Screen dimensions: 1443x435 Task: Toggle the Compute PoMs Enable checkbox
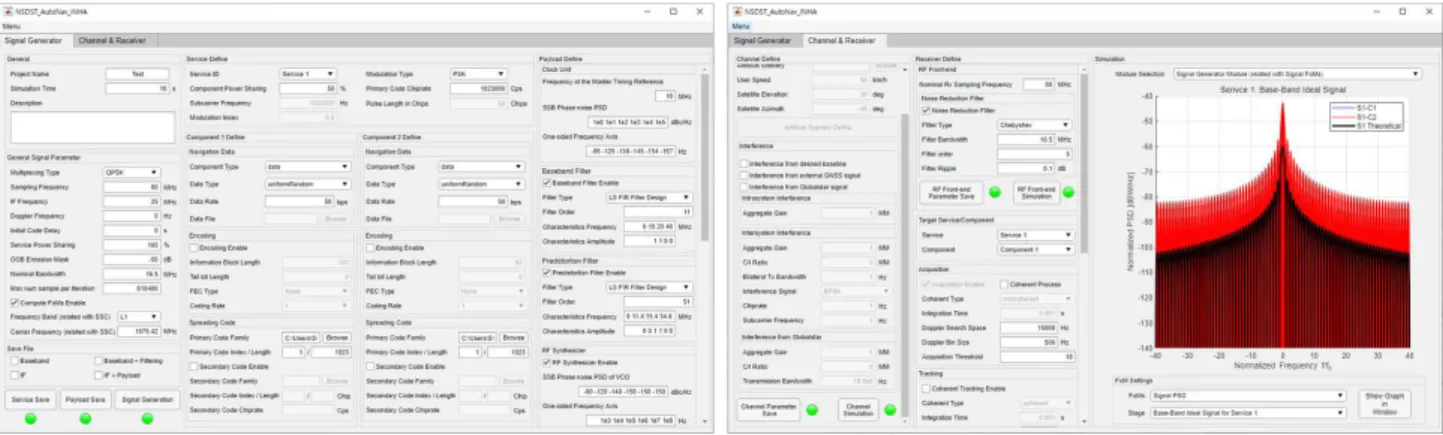13,302
